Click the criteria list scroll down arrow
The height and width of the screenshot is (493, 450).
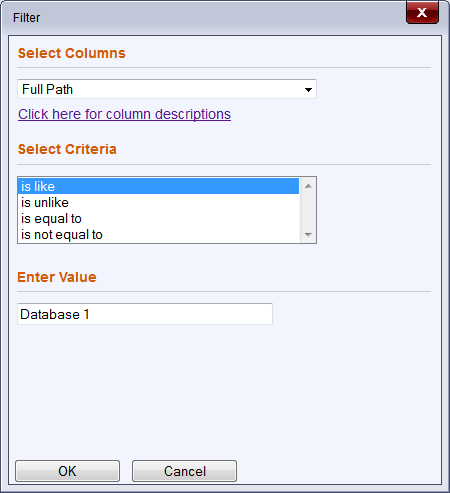(308, 235)
